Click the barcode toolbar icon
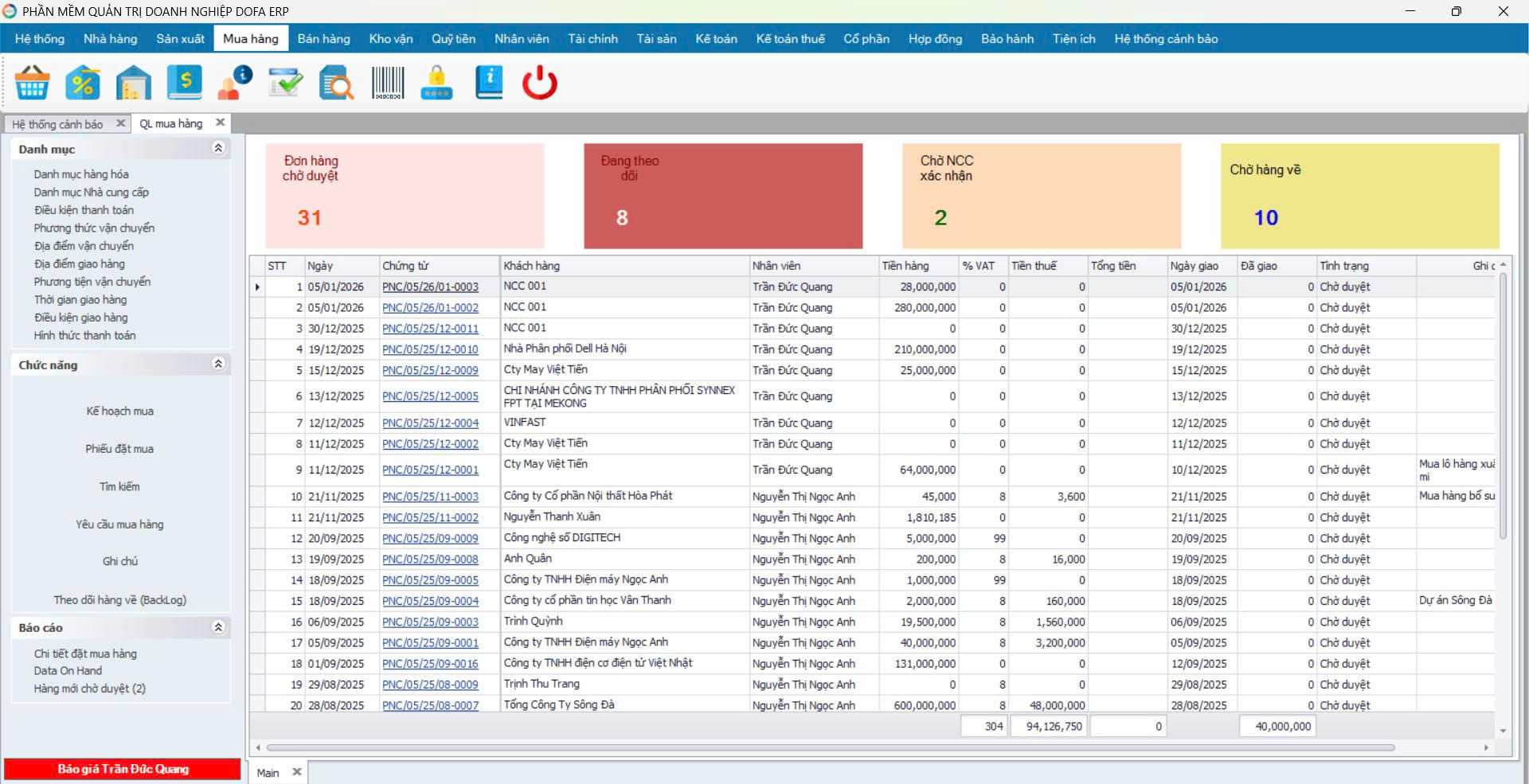The image size is (1529, 784). [x=388, y=83]
